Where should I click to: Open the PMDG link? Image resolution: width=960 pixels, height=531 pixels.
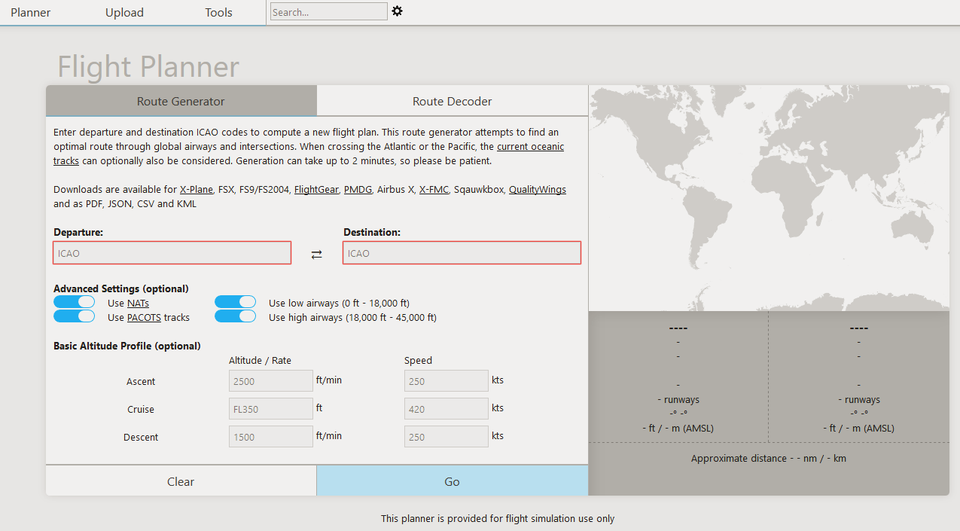357,189
